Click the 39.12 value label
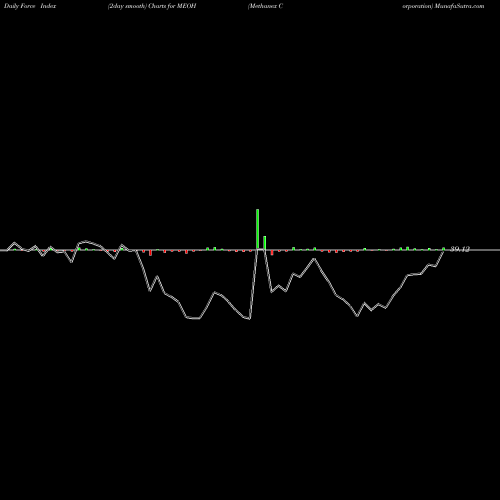 (x=460, y=249)
